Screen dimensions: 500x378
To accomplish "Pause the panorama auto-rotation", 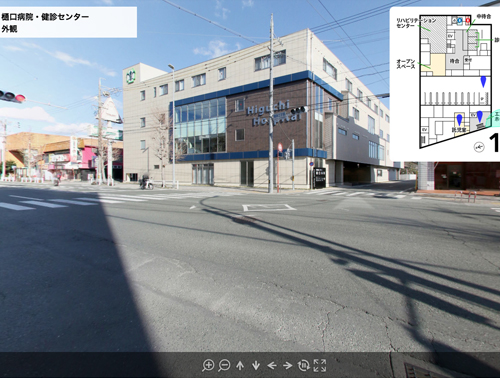I will click(304, 365).
